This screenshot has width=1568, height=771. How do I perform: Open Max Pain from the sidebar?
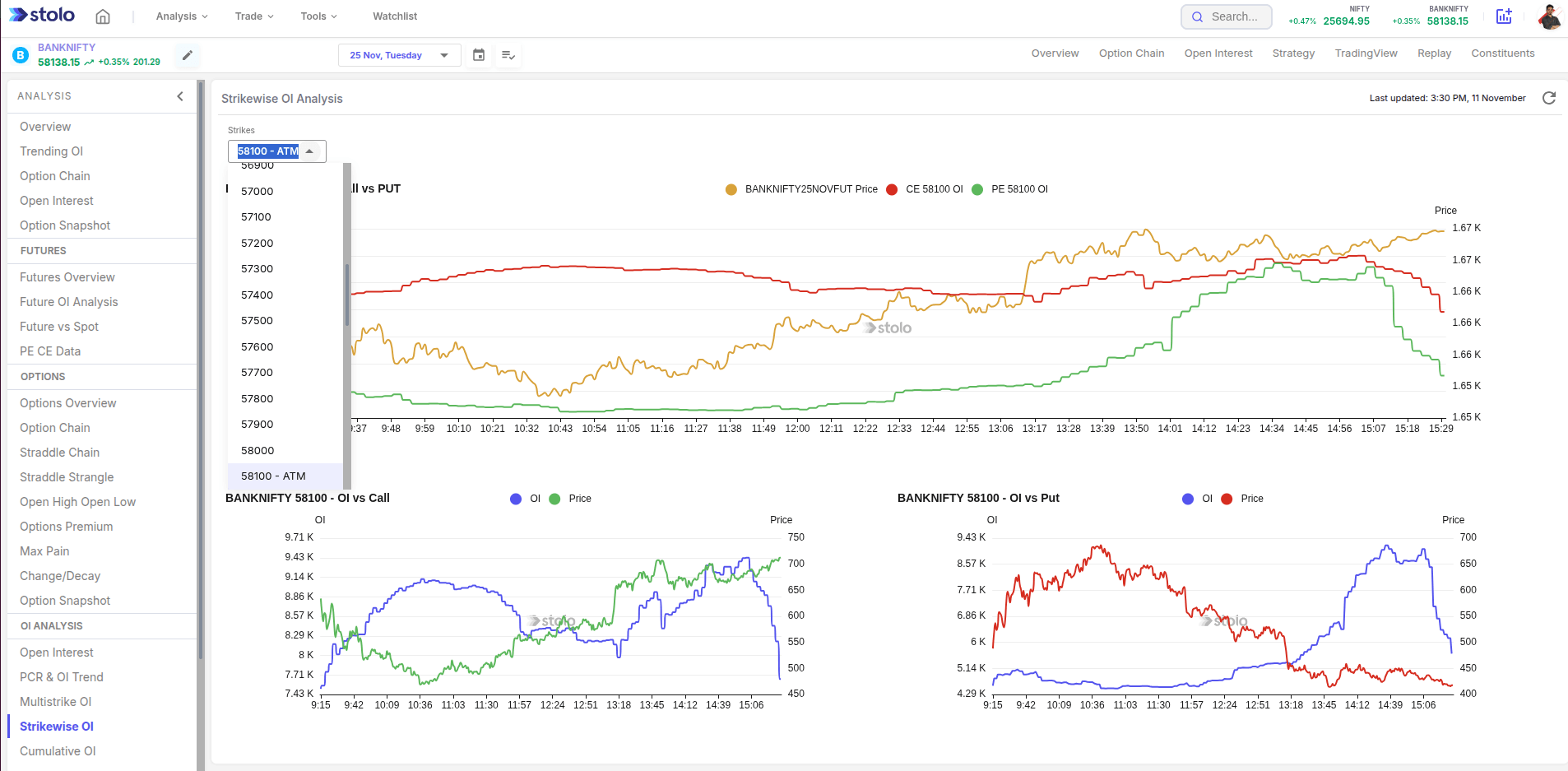click(x=43, y=550)
